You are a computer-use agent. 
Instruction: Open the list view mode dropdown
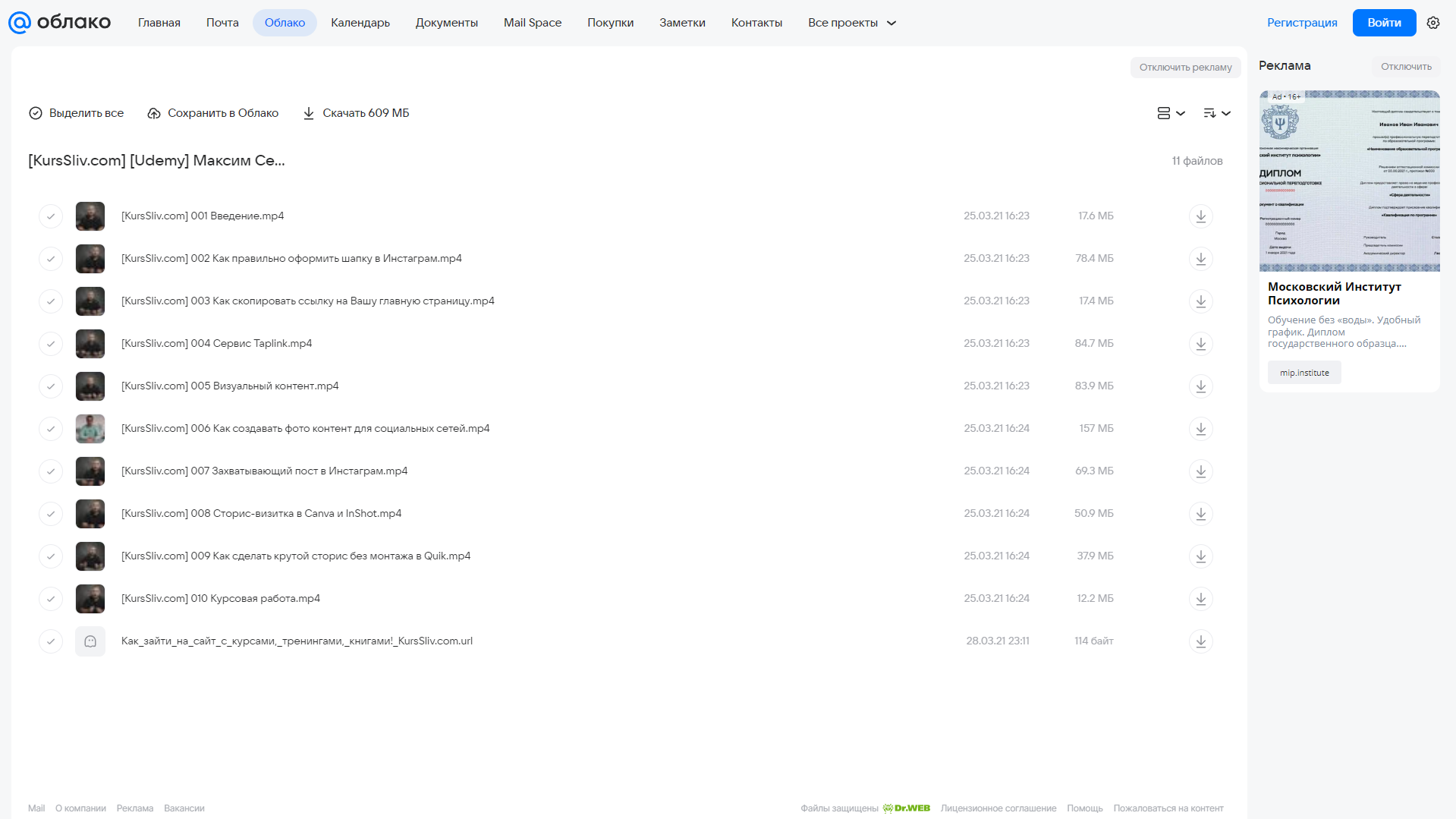pyautogui.click(x=1171, y=113)
